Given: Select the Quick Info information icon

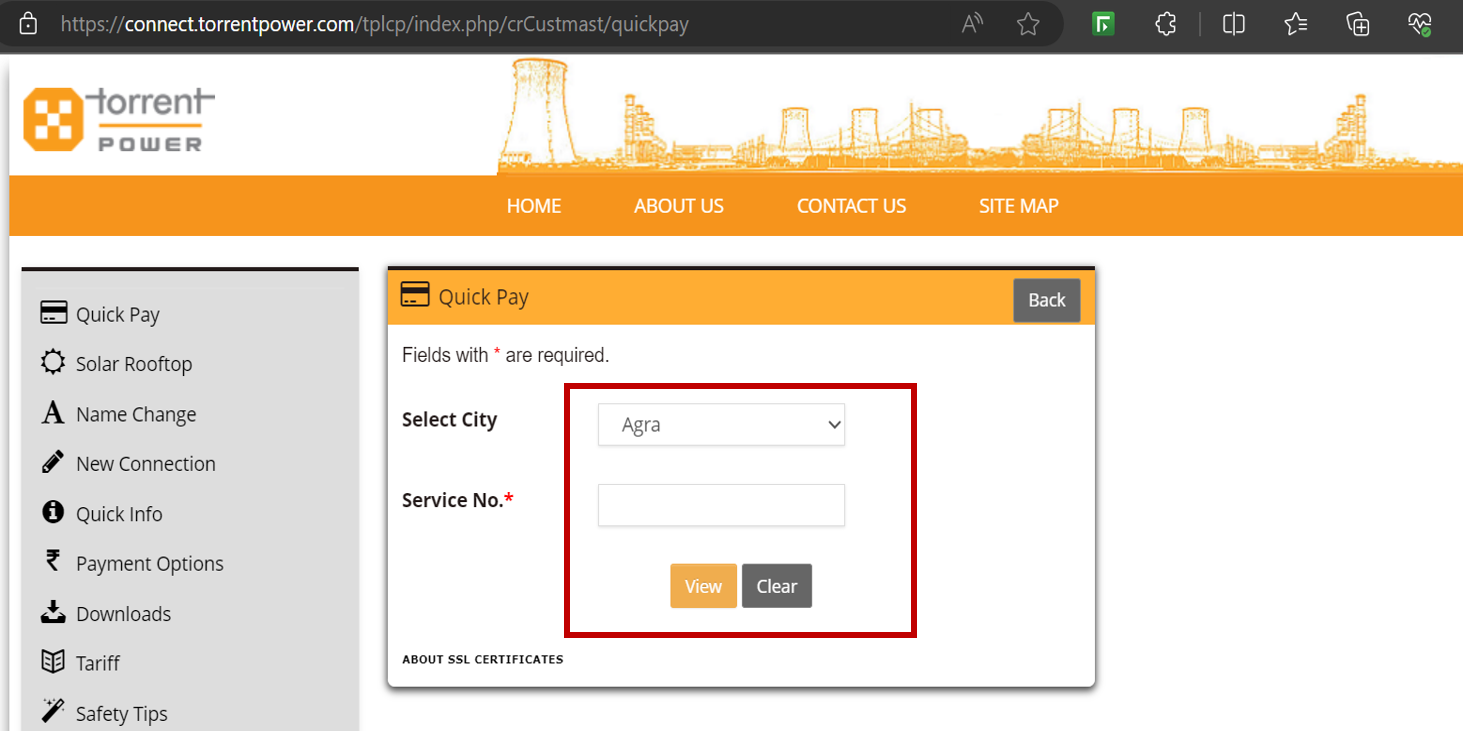Looking at the screenshot, I should pyautogui.click(x=52, y=513).
